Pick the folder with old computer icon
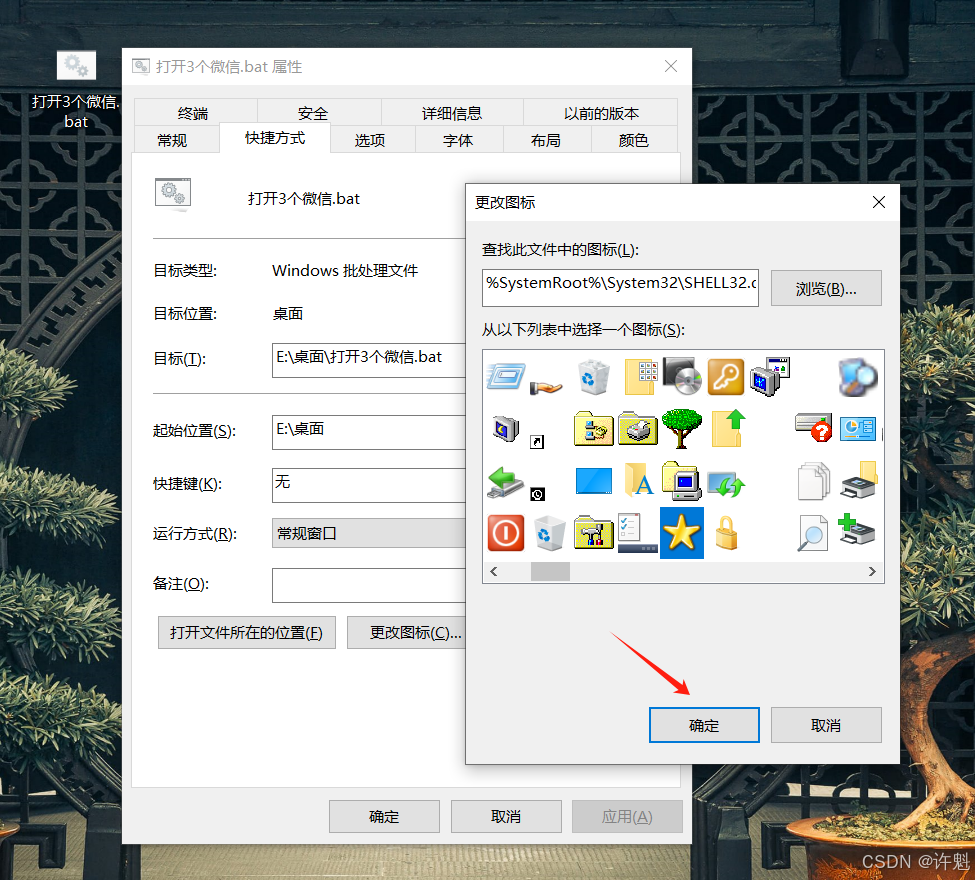975x880 pixels. pos(682,481)
